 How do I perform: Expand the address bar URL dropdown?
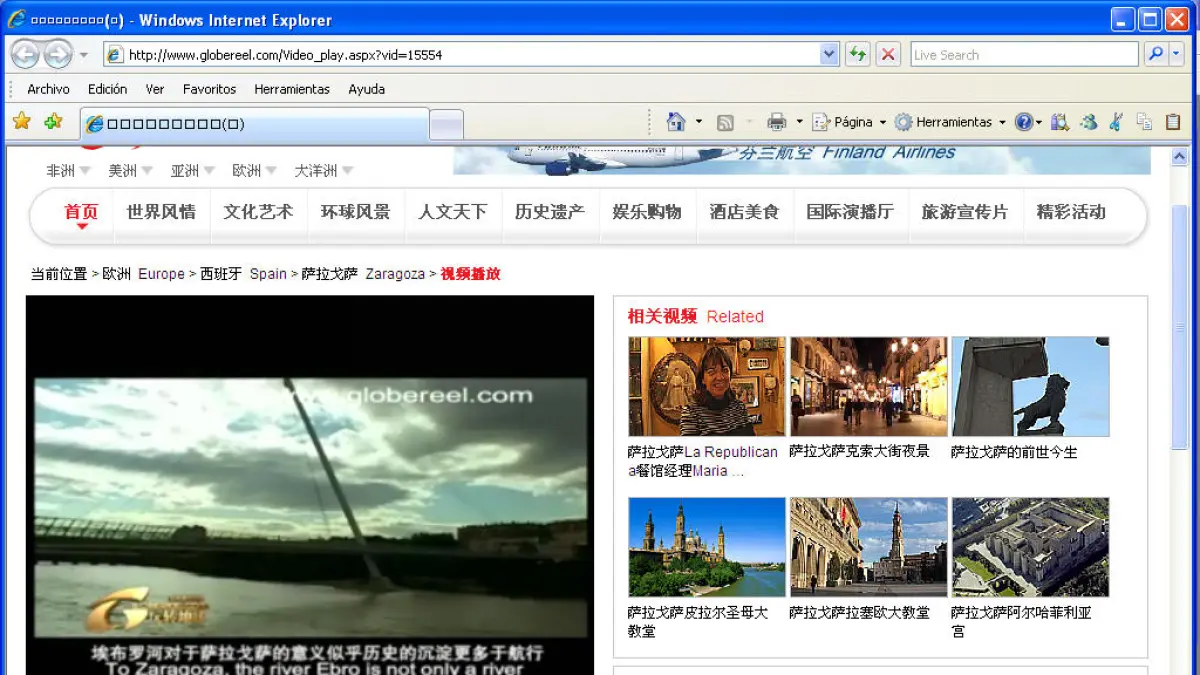point(829,55)
